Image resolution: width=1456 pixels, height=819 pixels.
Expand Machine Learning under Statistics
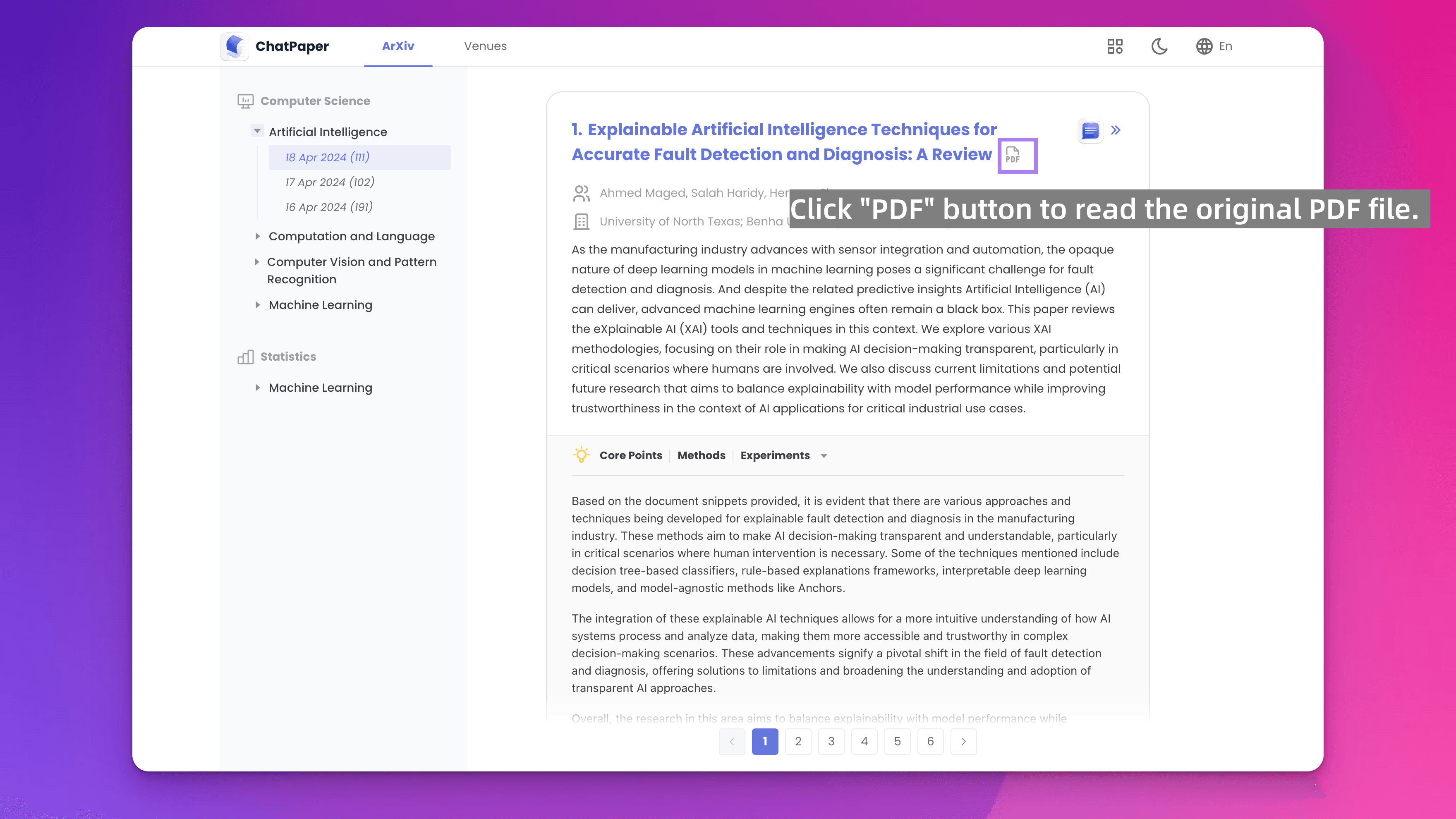tap(257, 388)
